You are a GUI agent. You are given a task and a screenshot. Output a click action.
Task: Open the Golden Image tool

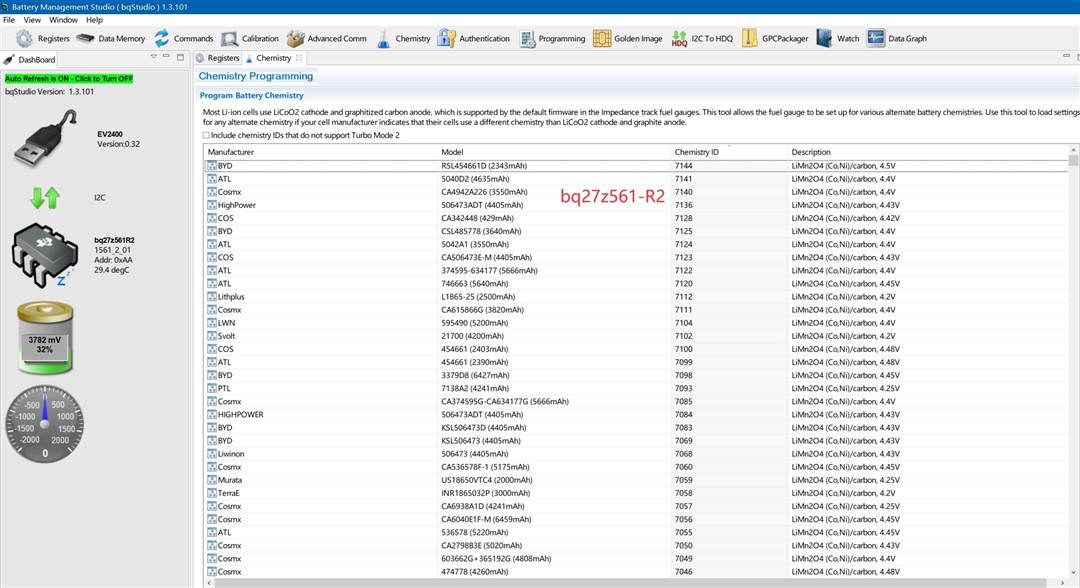tap(627, 39)
